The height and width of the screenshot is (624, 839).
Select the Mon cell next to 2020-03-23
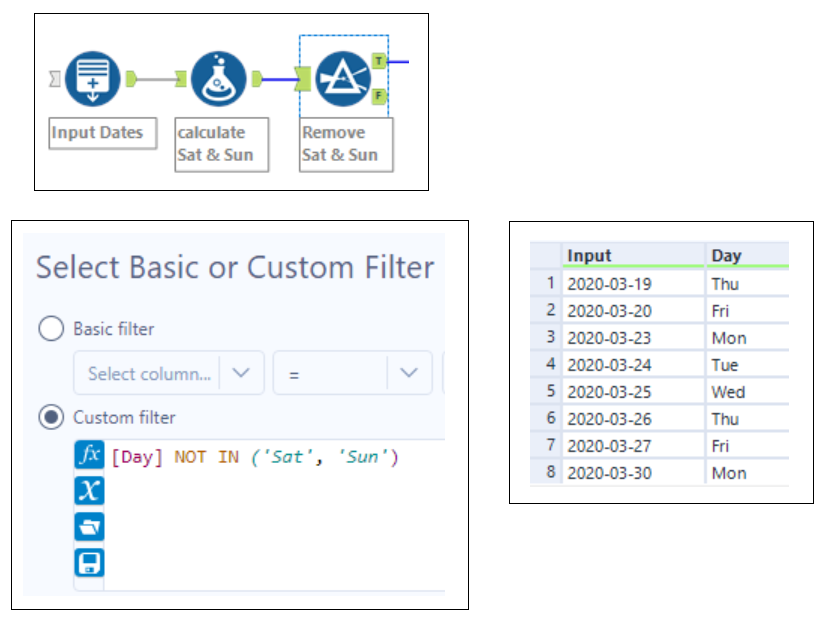tap(748, 338)
